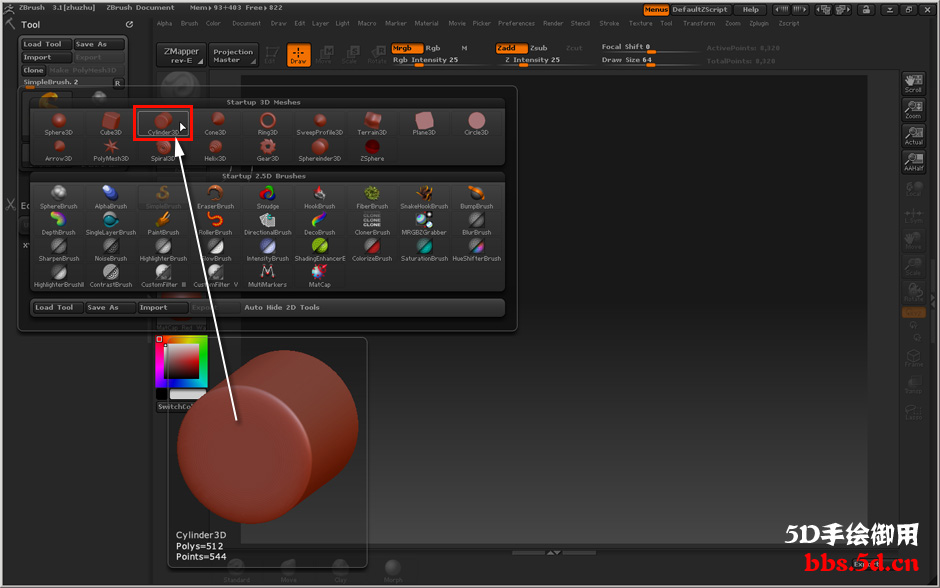Select the SingleLayerBrush

pos(111,224)
